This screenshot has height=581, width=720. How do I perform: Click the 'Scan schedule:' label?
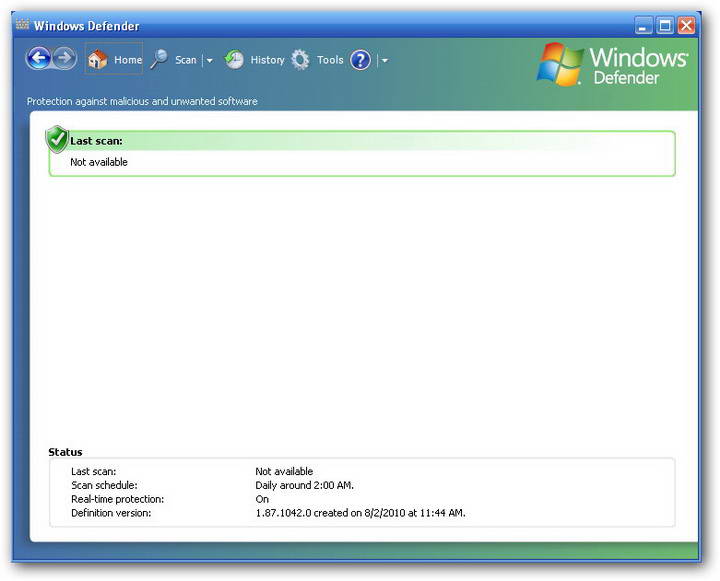click(x=104, y=485)
